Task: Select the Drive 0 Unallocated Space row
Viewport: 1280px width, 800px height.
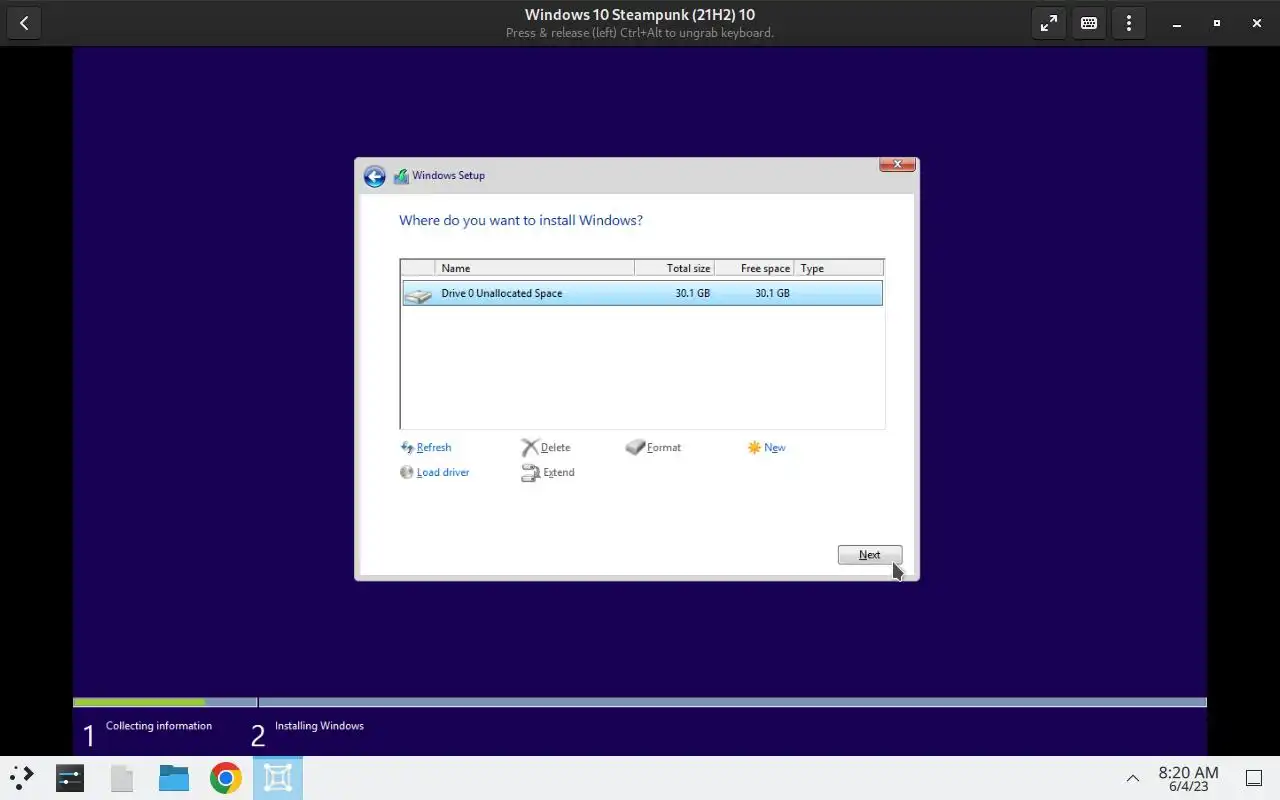Action: [x=642, y=293]
